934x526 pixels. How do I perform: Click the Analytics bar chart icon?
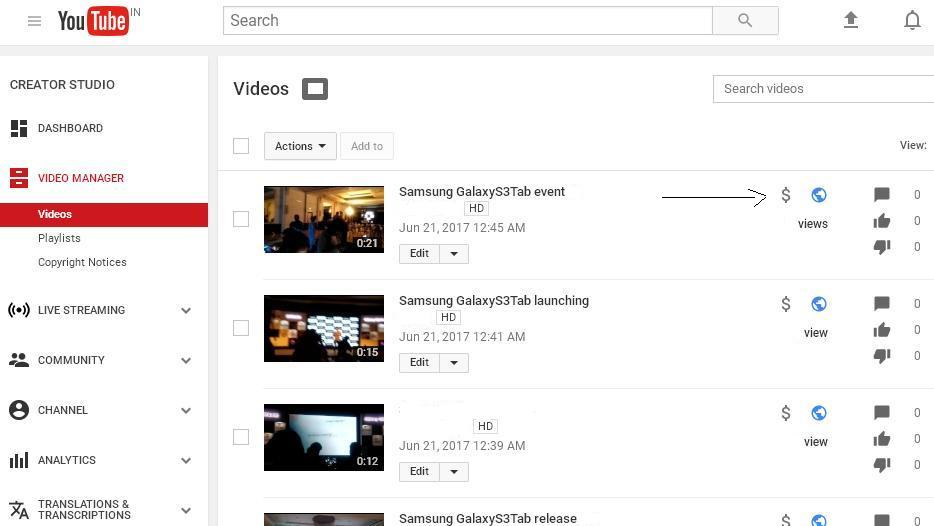tap(19, 460)
